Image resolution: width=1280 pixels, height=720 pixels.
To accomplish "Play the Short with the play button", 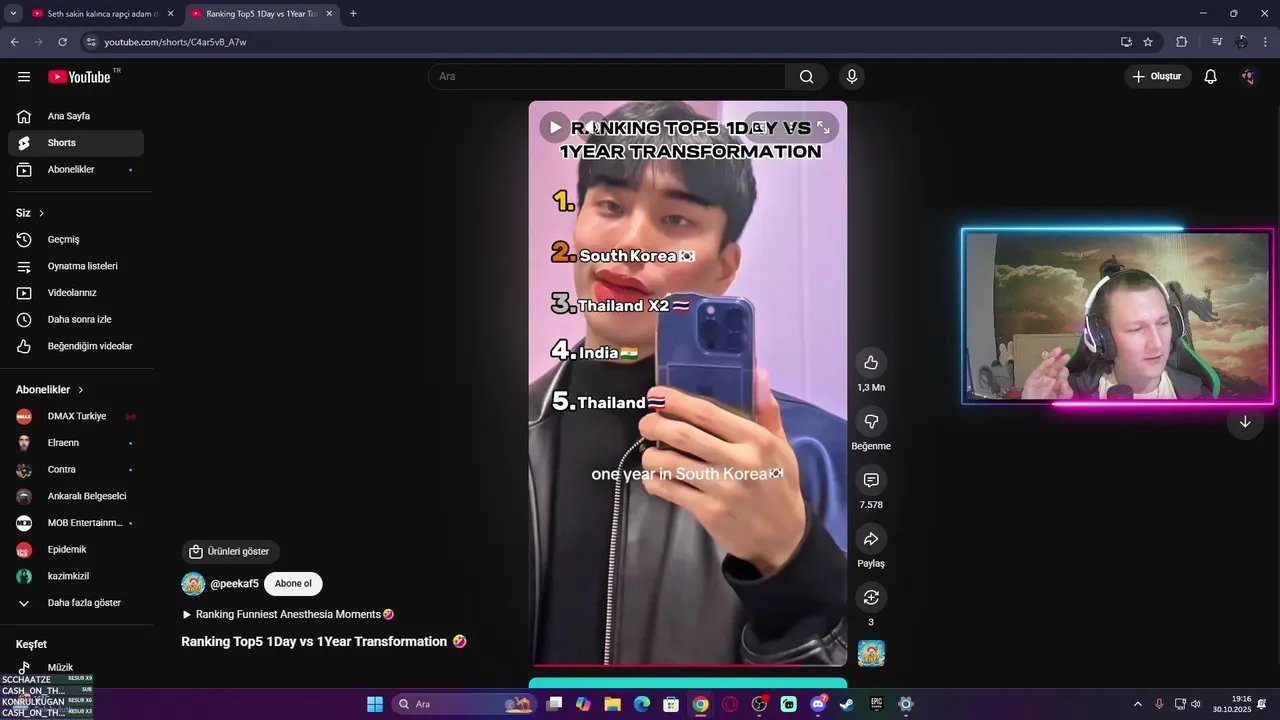I will pyautogui.click(x=555, y=128).
